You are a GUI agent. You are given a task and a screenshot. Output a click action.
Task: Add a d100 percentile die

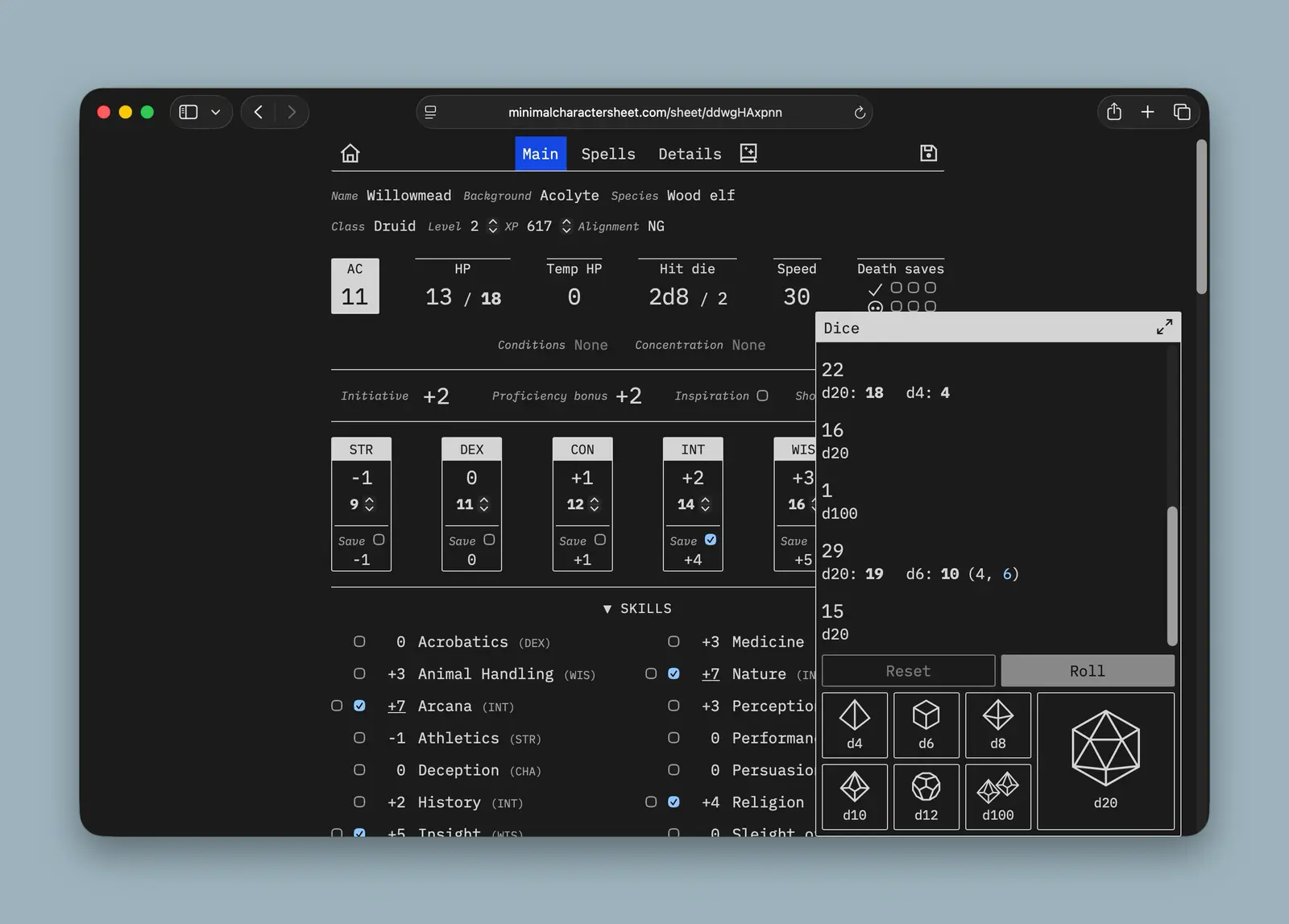point(997,797)
